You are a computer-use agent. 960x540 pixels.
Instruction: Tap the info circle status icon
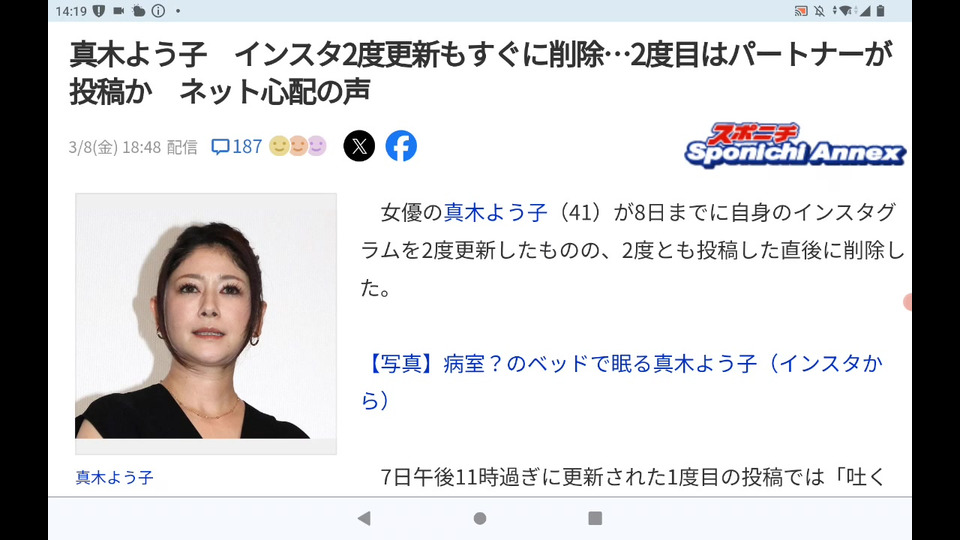(158, 11)
